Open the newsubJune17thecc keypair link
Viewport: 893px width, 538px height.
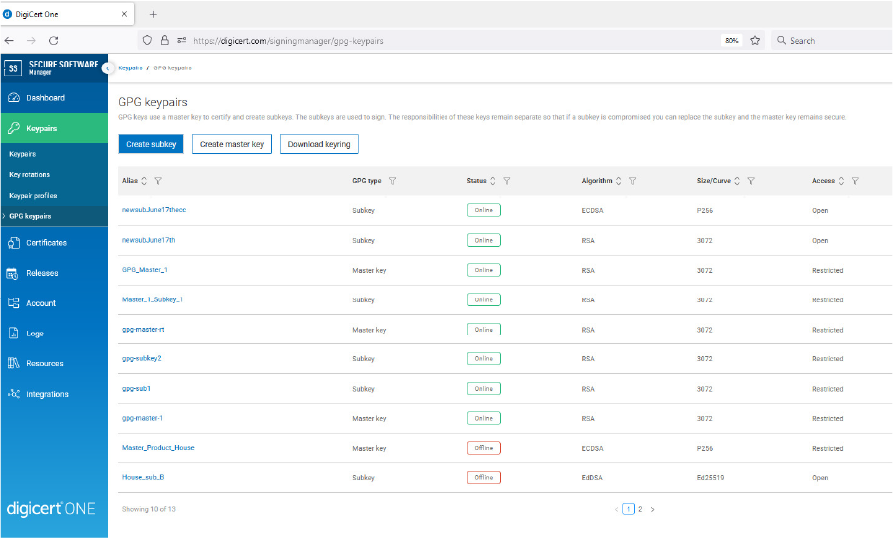(x=154, y=211)
